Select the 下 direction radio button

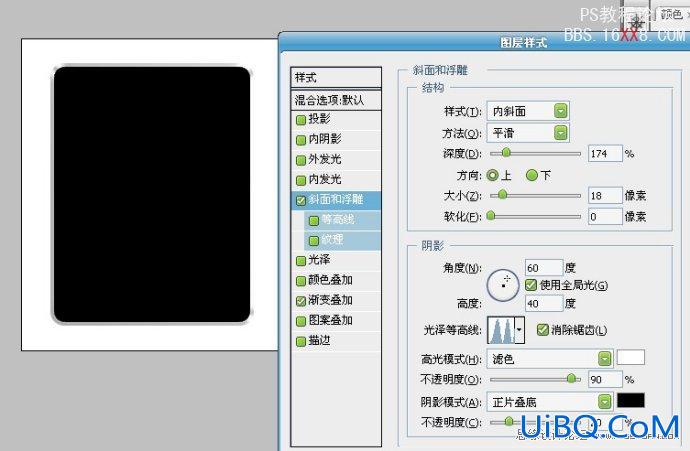point(532,176)
